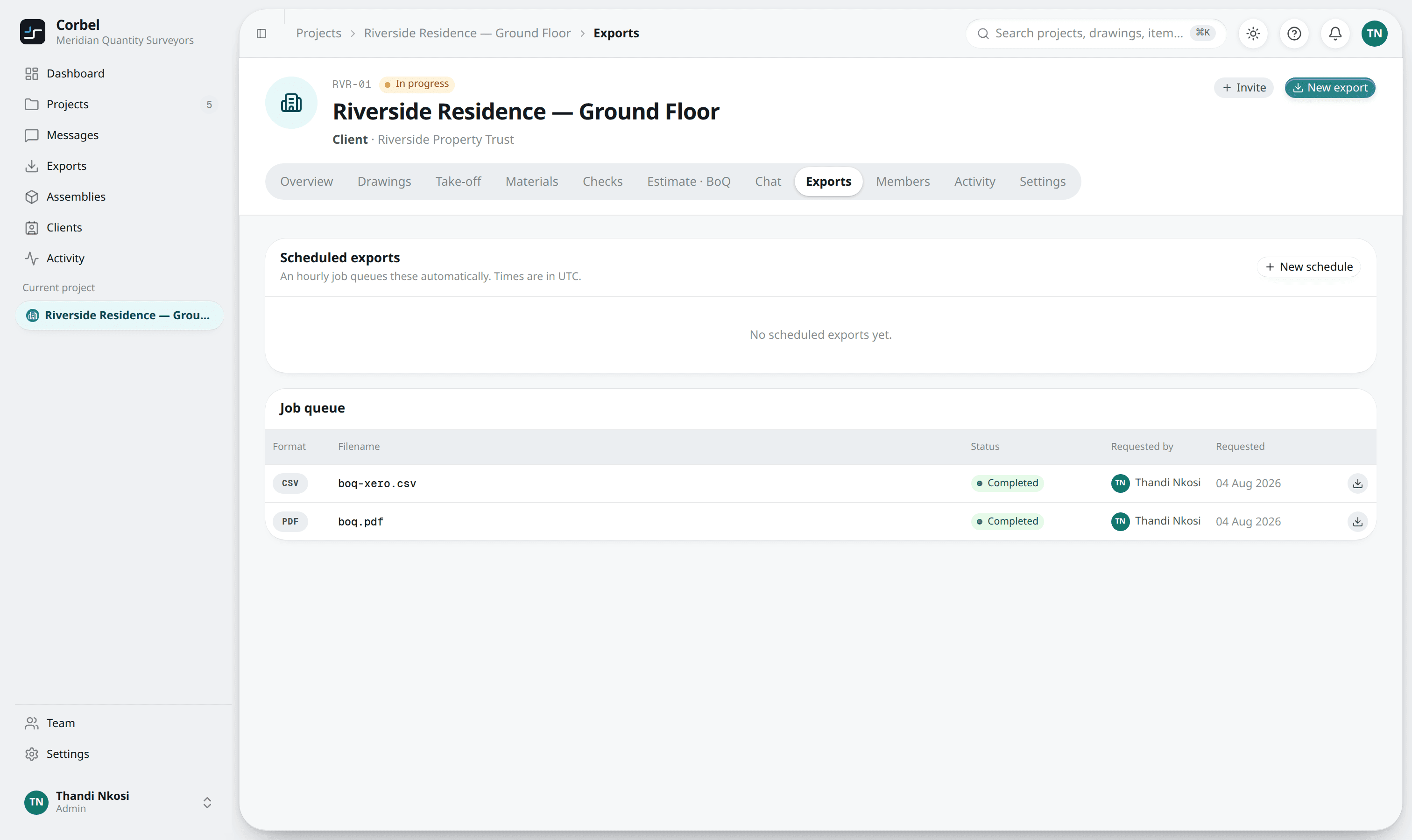Screen dimensions: 1412x840
Task: Switch to the project Settings tab
Action: pyautogui.click(x=1043, y=182)
